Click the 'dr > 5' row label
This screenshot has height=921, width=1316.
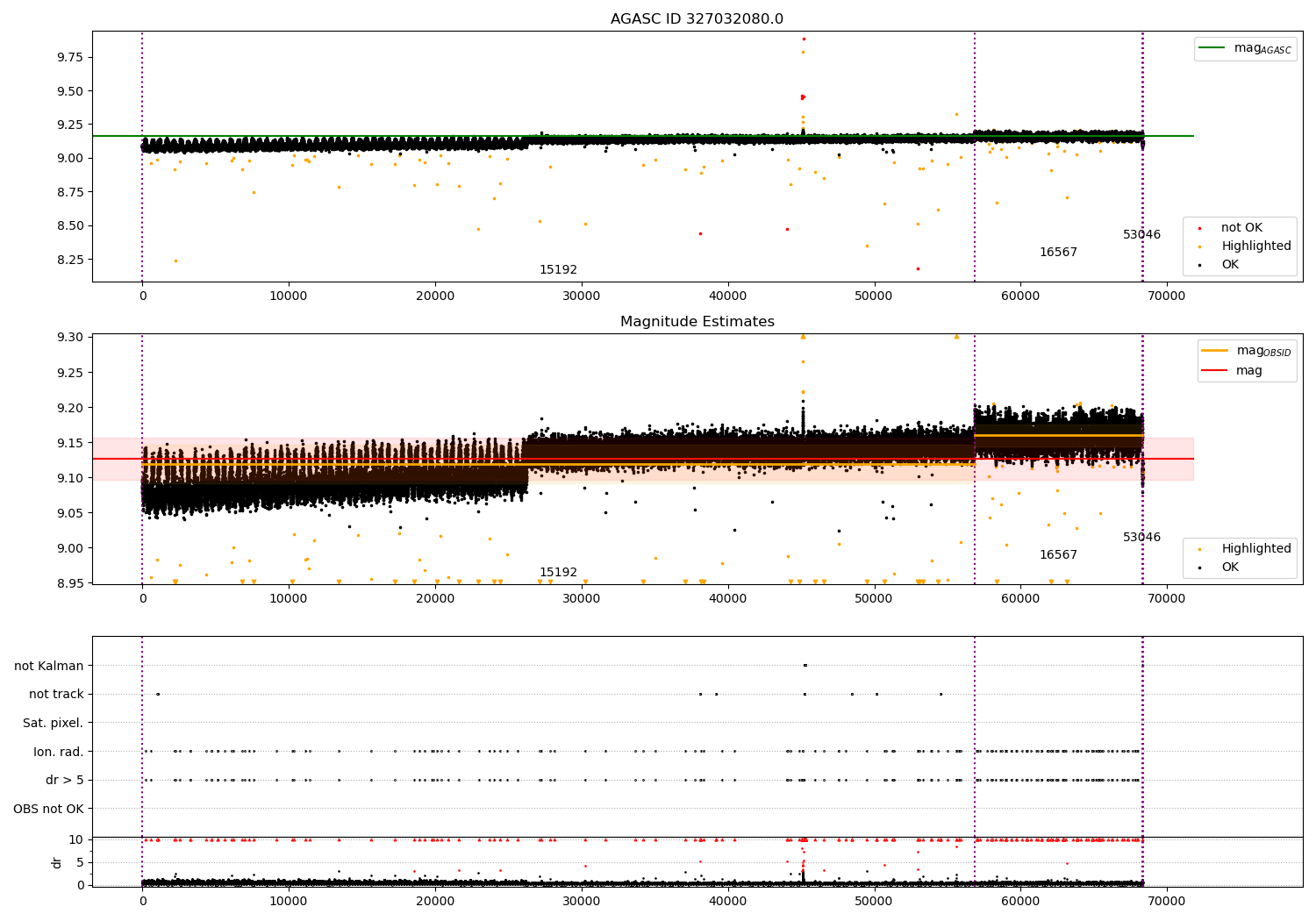click(x=65, y=781)
